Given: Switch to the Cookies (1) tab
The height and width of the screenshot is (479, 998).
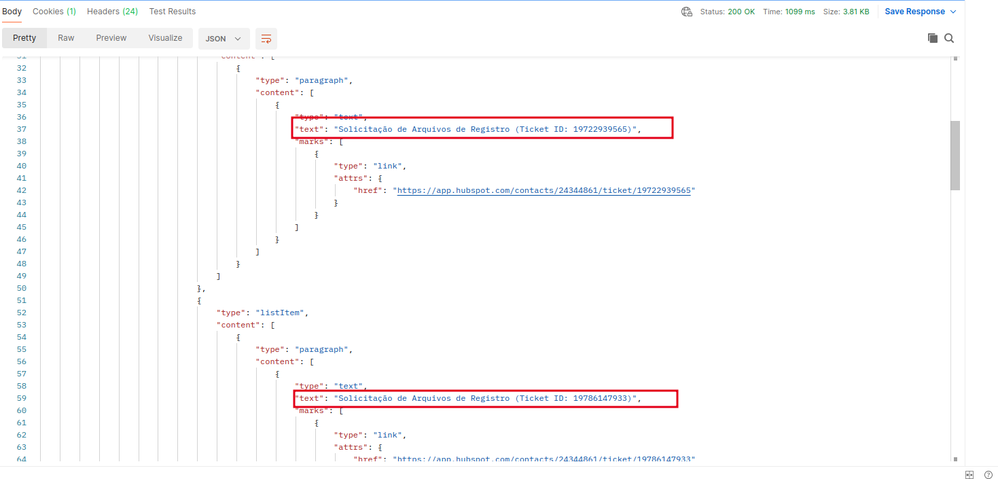Looking at the screenshot, I should tap(54, 11).
